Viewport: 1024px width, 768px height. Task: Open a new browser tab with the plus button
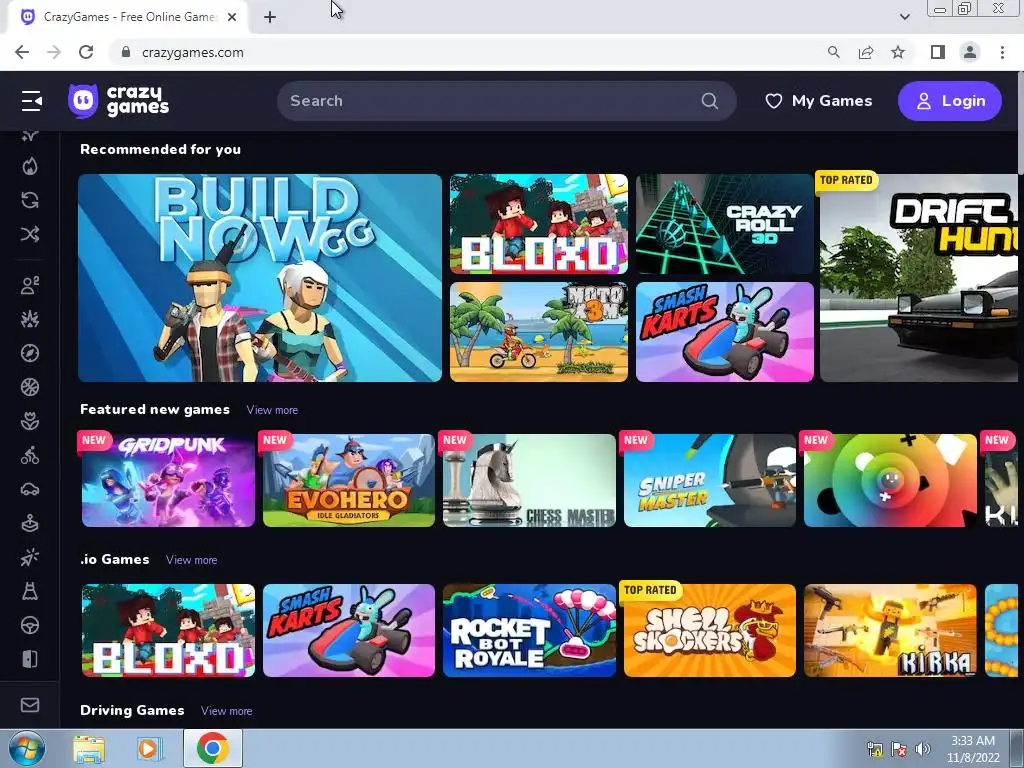(x=270, y=17)
